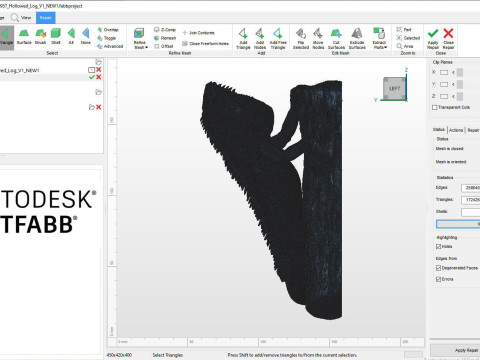
Task: Click the Add Triangle tool
Action: coord(243,39)
